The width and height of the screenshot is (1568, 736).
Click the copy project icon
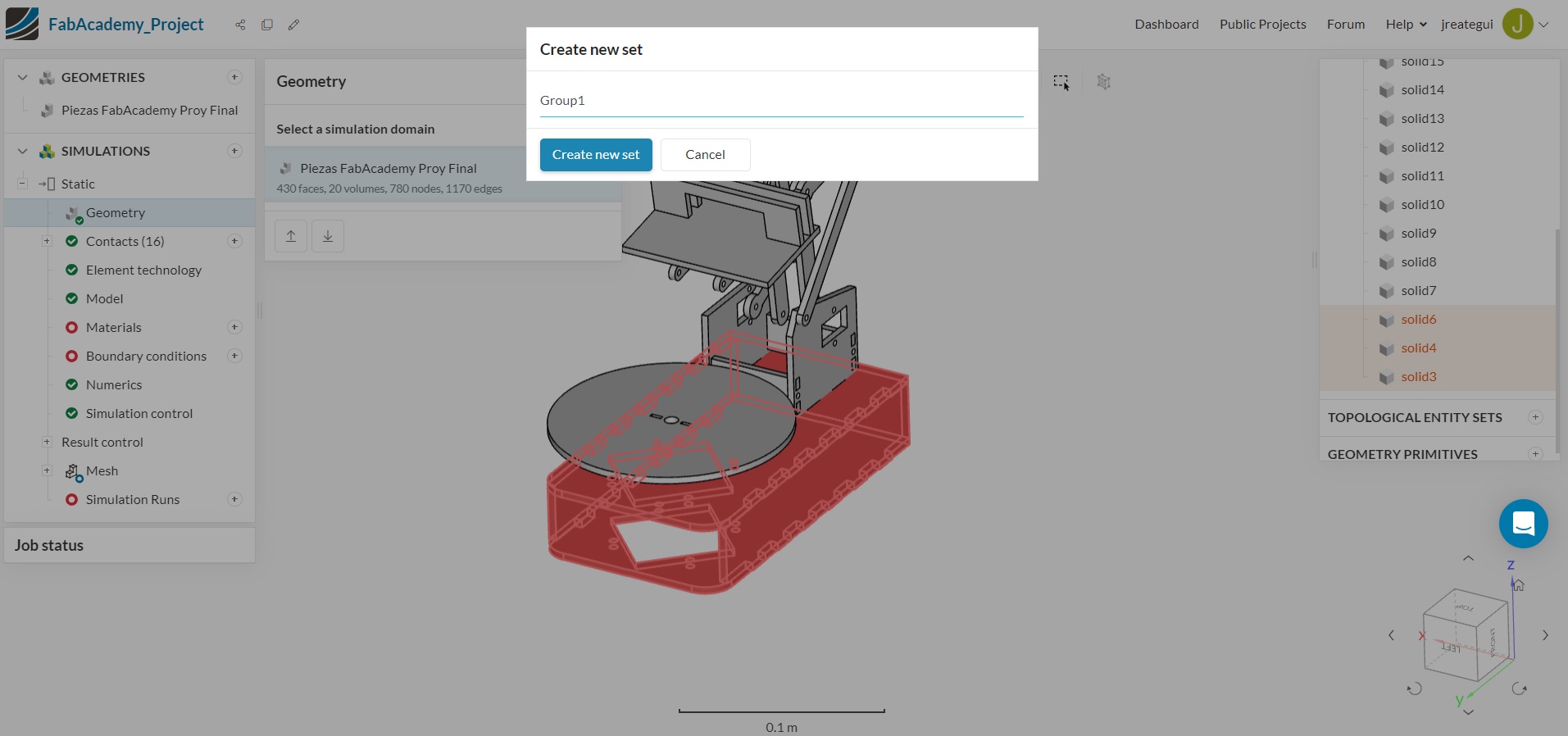[x=267, y=25]
